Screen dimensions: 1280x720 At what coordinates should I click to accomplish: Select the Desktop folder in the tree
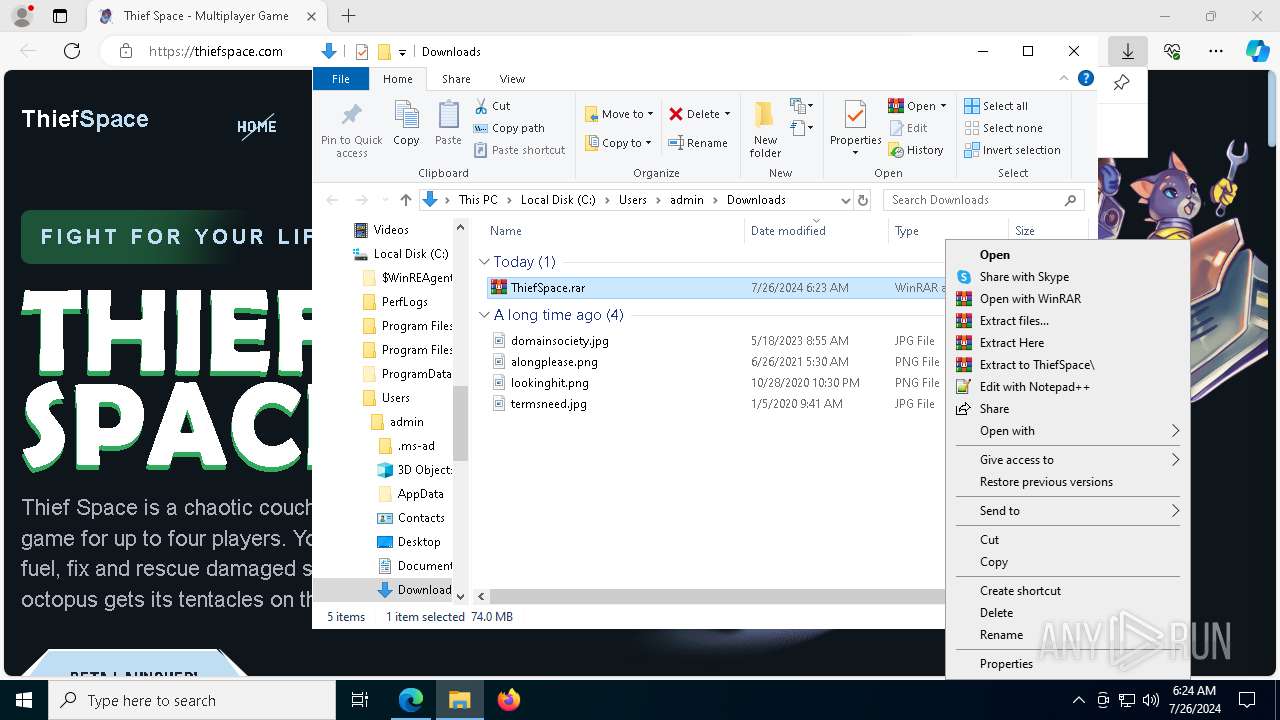pos(408,542)
